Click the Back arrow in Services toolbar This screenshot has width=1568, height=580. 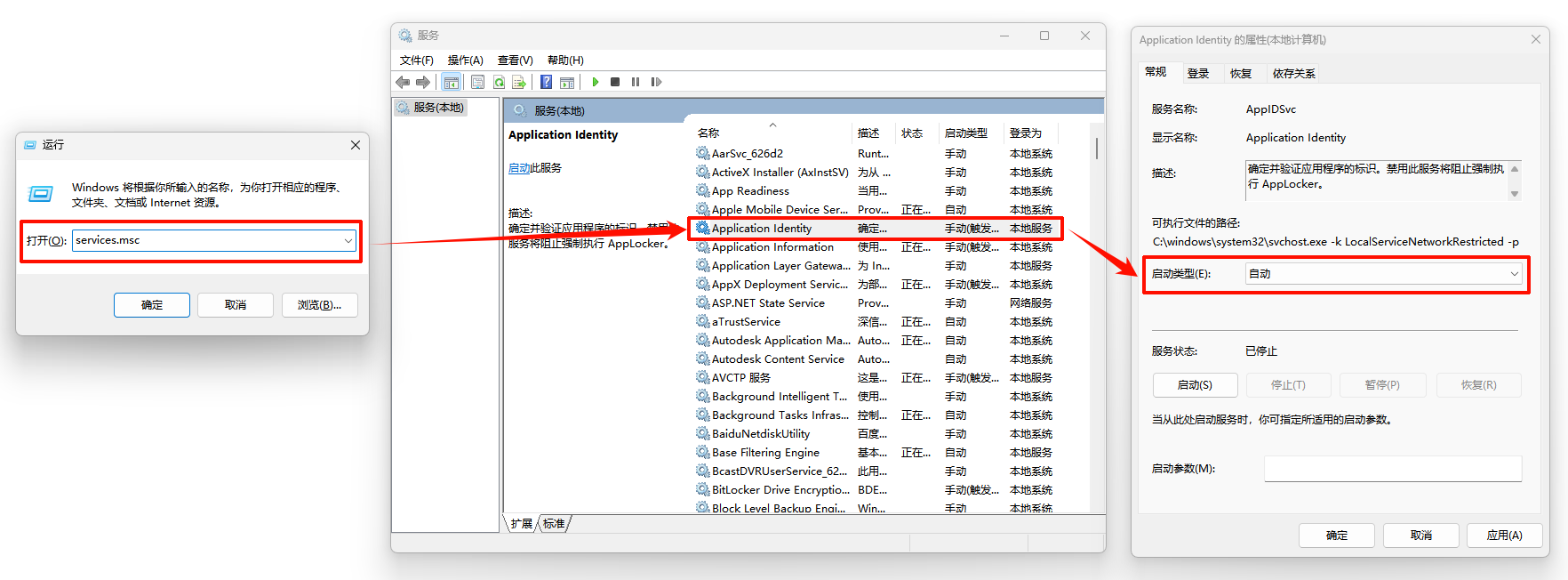(x=403, y=82)
